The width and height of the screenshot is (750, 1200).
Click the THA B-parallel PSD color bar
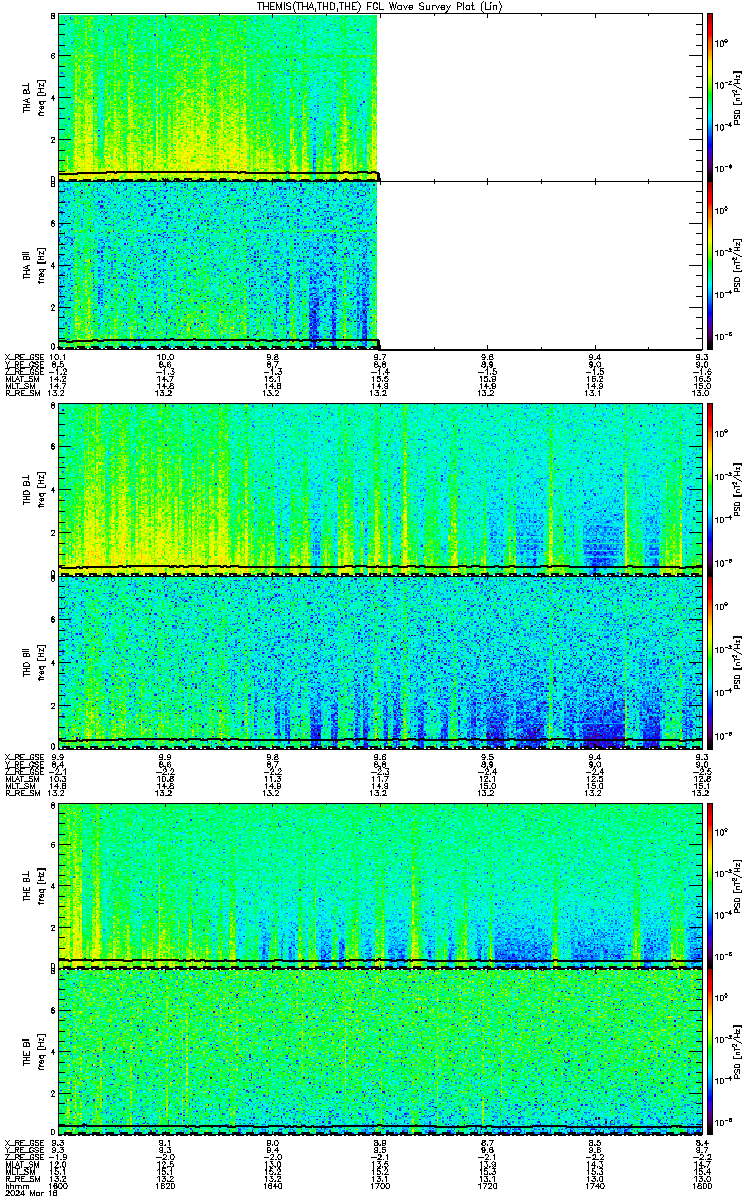pyautogui.click(x=710, y=264)
